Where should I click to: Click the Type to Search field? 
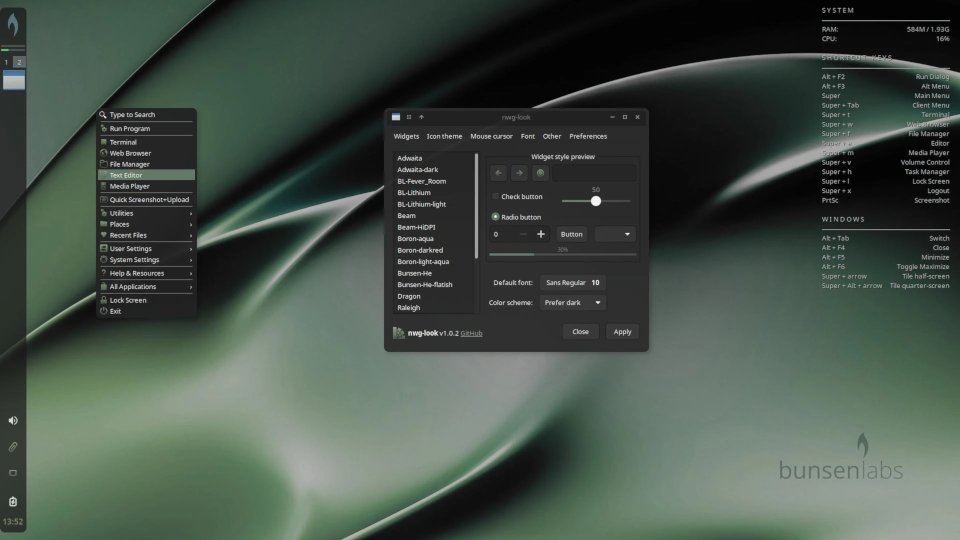coord(146,114)
